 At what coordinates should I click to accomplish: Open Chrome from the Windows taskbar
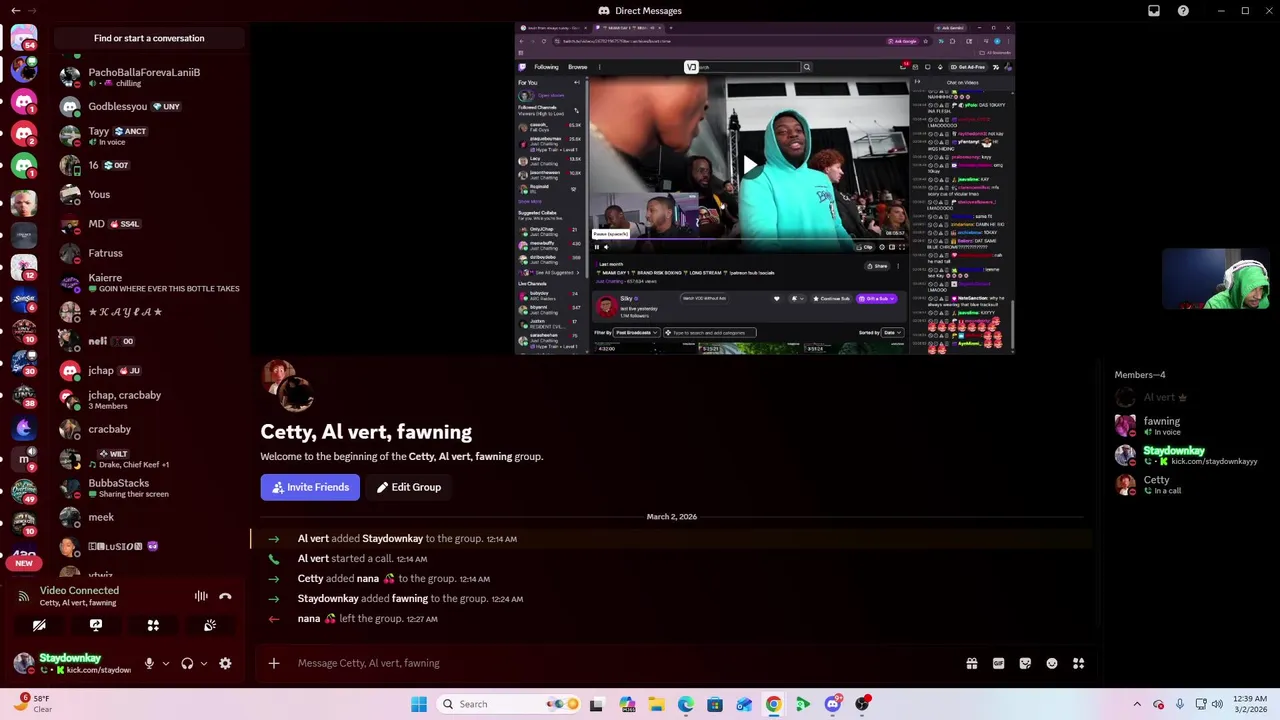pyautogui.click(x=773, y=704)
